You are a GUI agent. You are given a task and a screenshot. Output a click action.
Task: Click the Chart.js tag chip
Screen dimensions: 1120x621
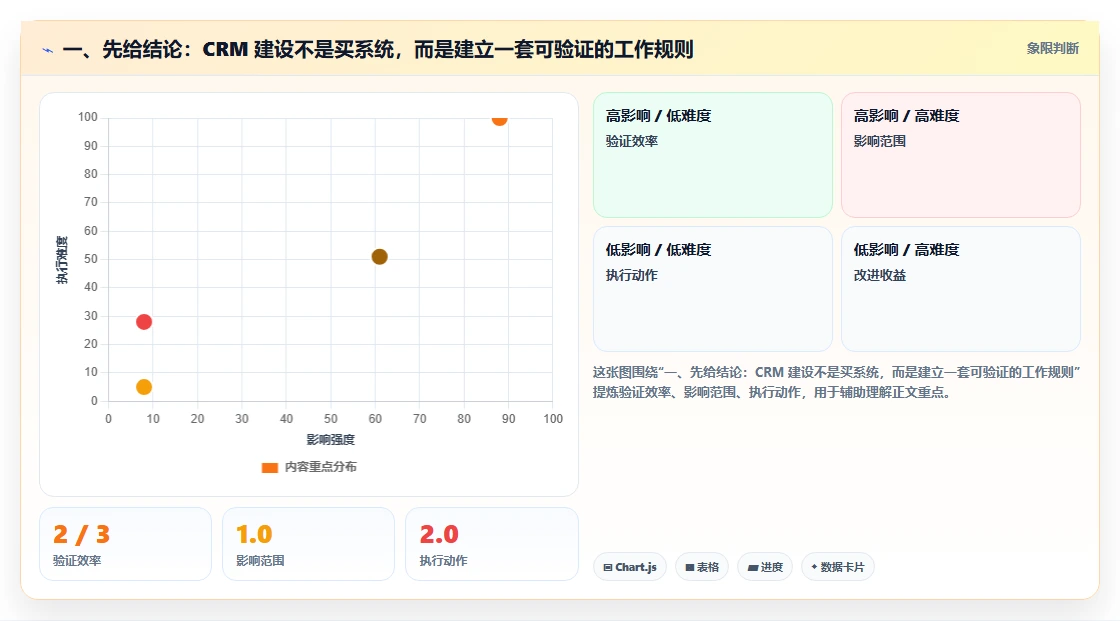(630, 567)
